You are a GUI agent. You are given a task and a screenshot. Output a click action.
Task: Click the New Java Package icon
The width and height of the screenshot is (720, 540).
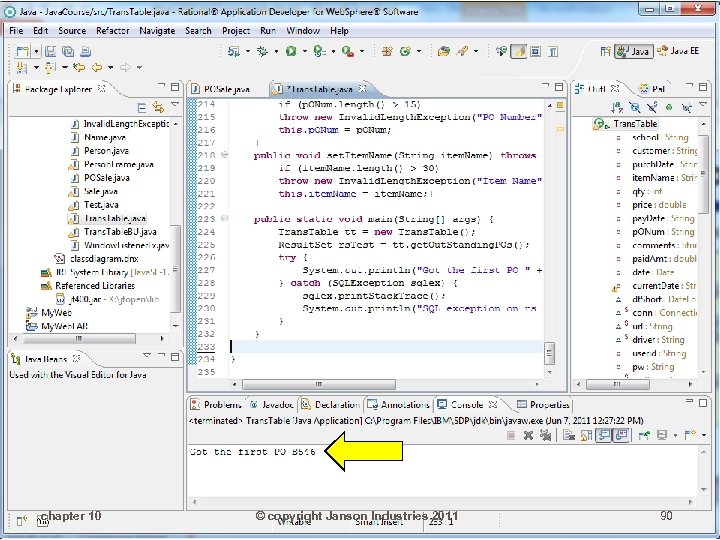[387, 51]
